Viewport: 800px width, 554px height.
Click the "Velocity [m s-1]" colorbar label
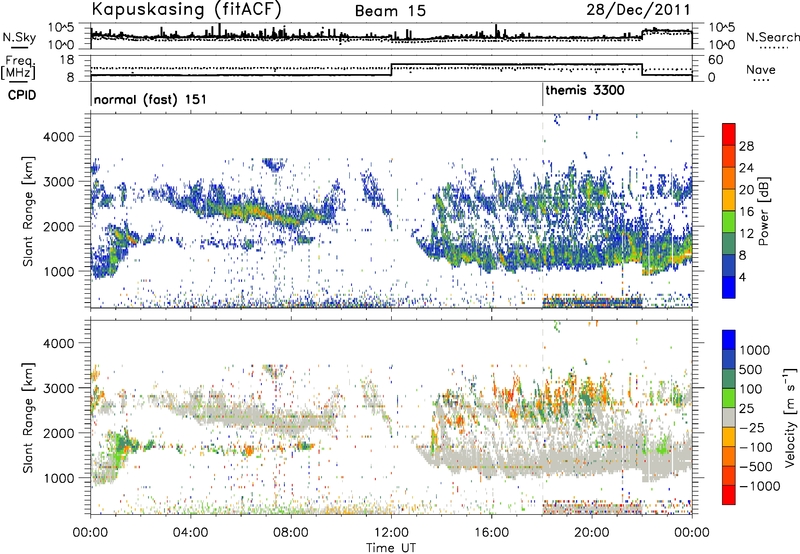pyautogui.click(x=790, y=417)
